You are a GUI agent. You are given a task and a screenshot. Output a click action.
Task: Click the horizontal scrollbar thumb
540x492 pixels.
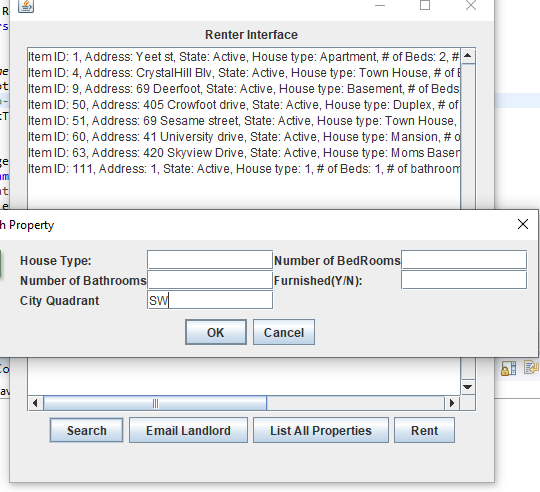click(155, 403)
